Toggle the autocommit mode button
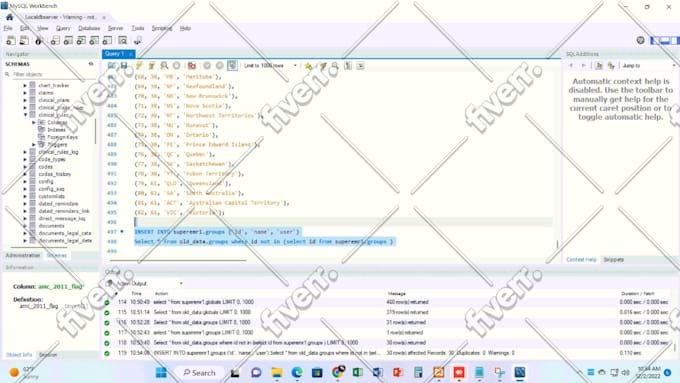Screen dimensions: 680x383 (x=232, y=65)
